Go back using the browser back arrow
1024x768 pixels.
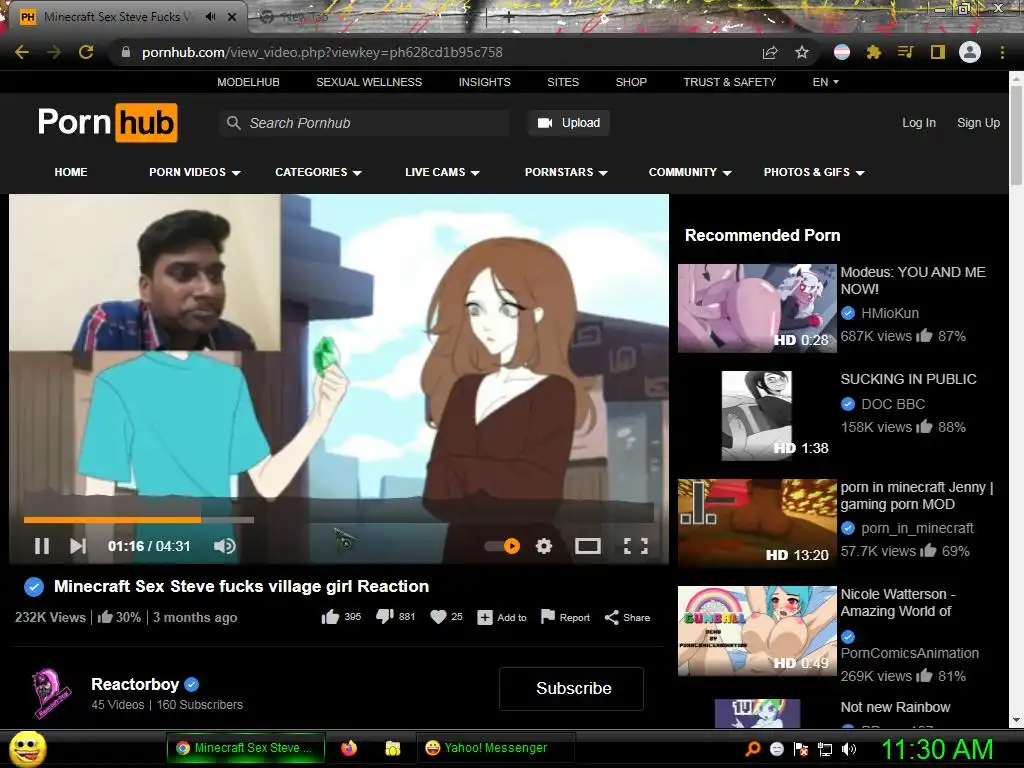coord(22,52)
